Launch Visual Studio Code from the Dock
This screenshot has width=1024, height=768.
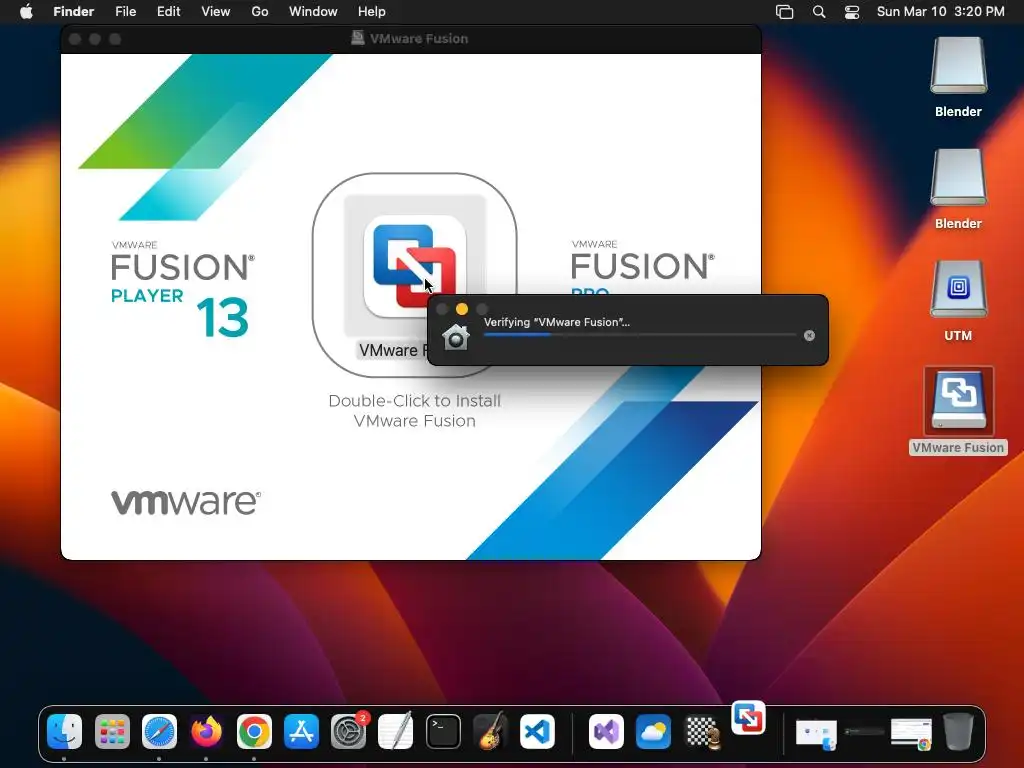pyautogui.click(x=537, y=731)
